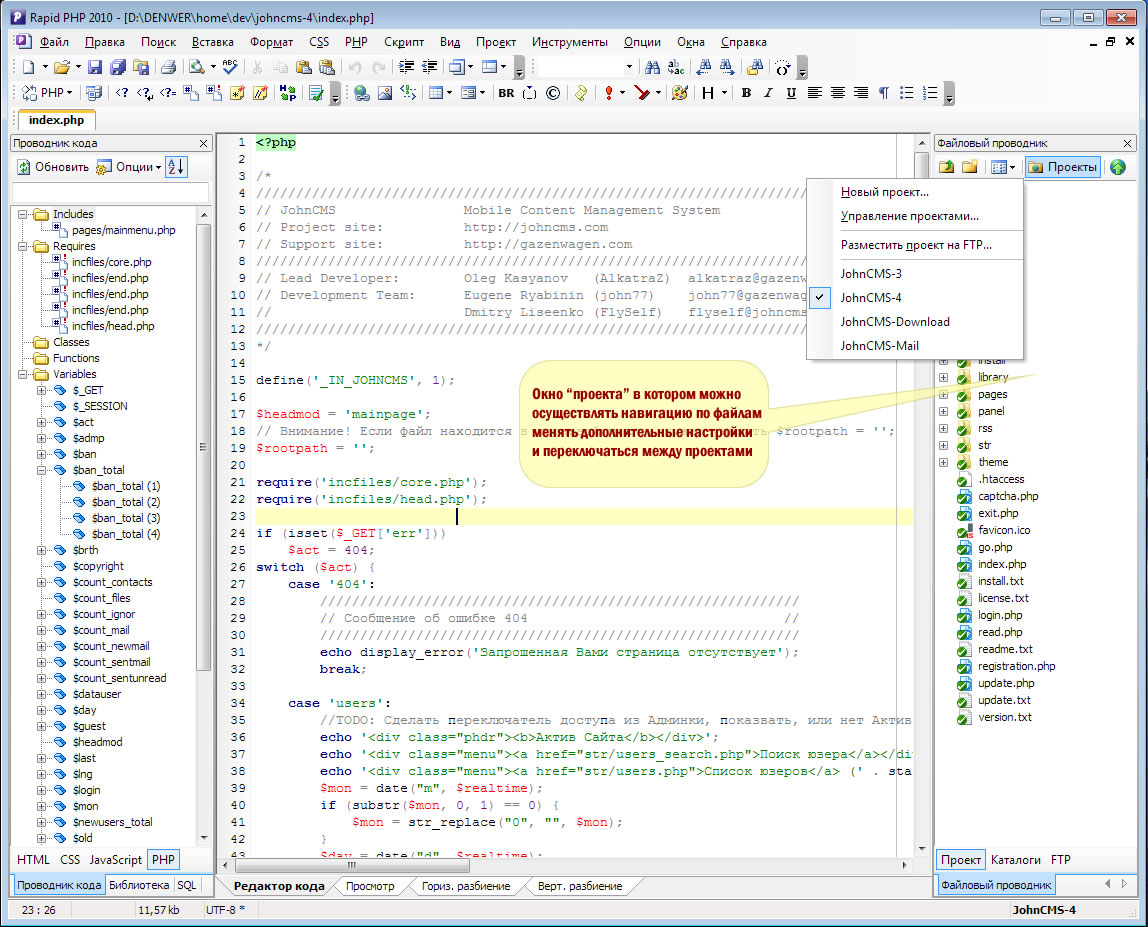
Task: Click the Print icon in toolbar
Action: click(169, 67)
